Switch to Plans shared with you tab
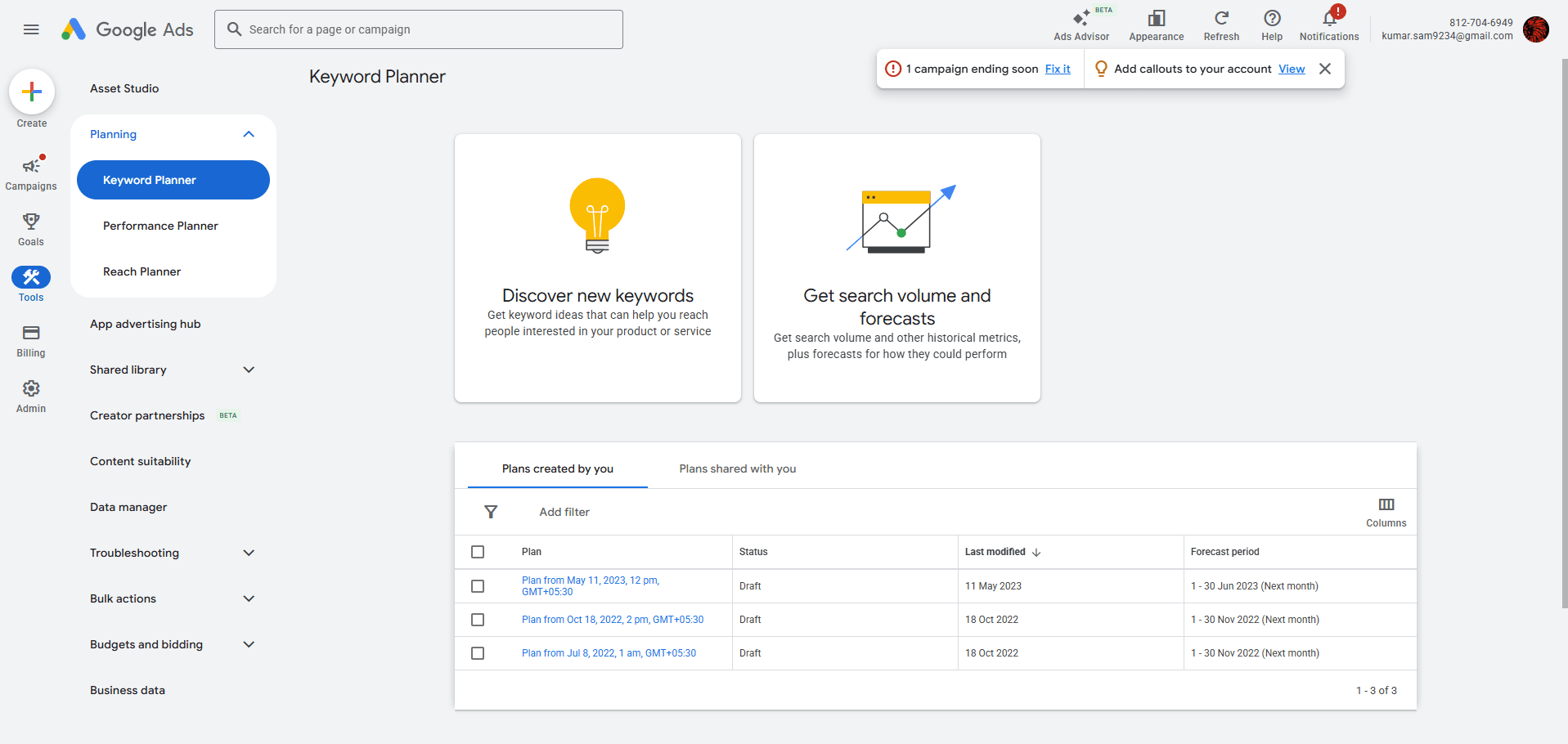 click(x=736, y=468)
